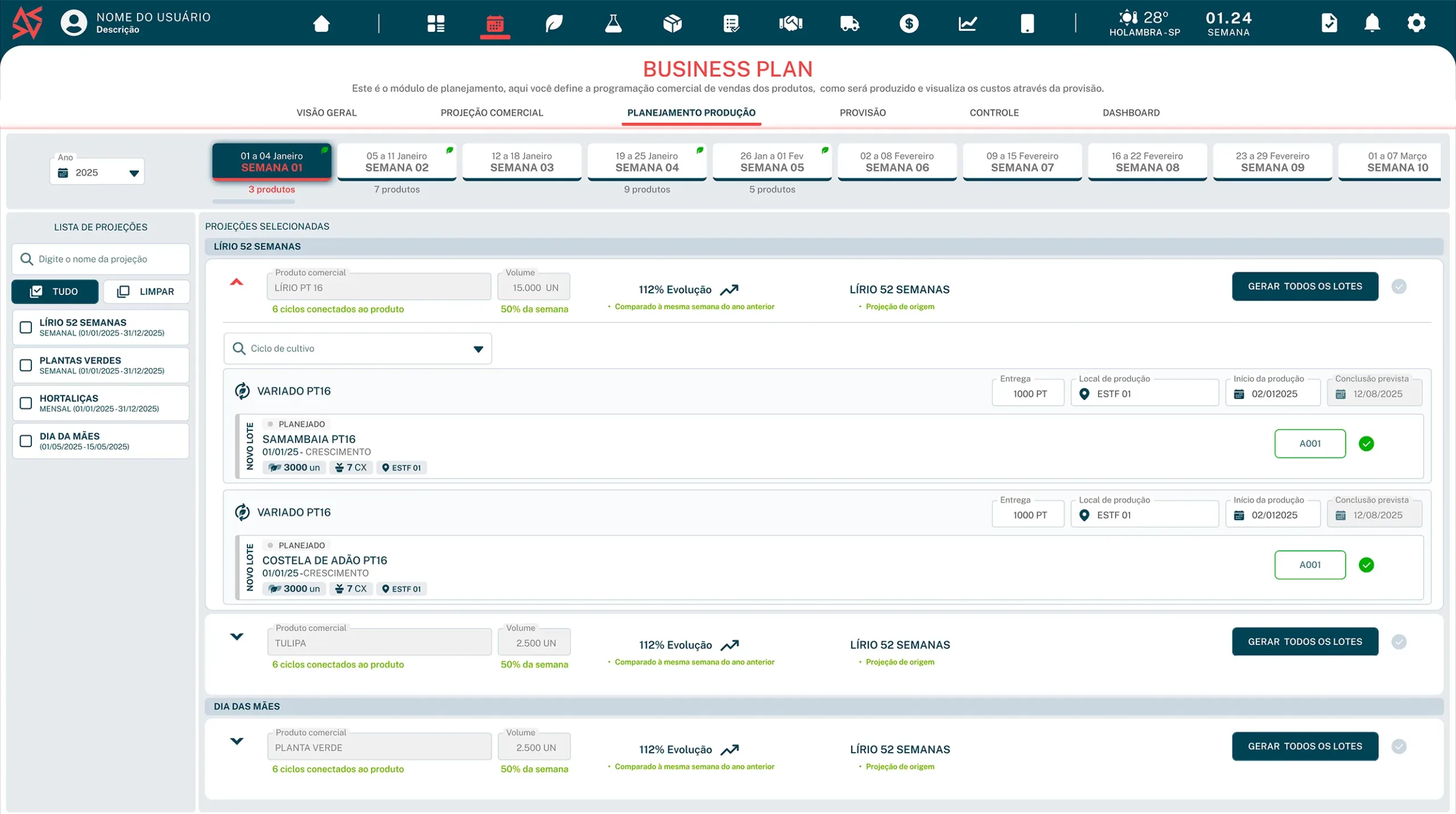Click the projection name search field
The height and width of the screenshot is (814, 1456).
101,259
